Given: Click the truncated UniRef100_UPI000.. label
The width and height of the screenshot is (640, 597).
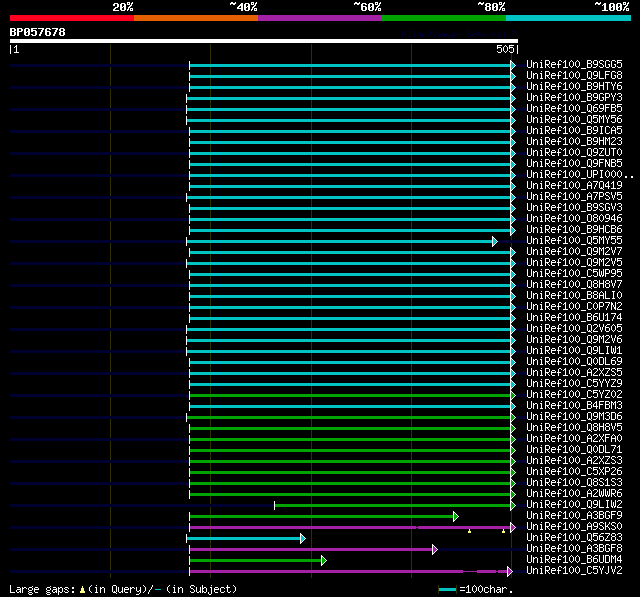Looking at the screenshot, I should pyautogui.click(x=580, y=175).
